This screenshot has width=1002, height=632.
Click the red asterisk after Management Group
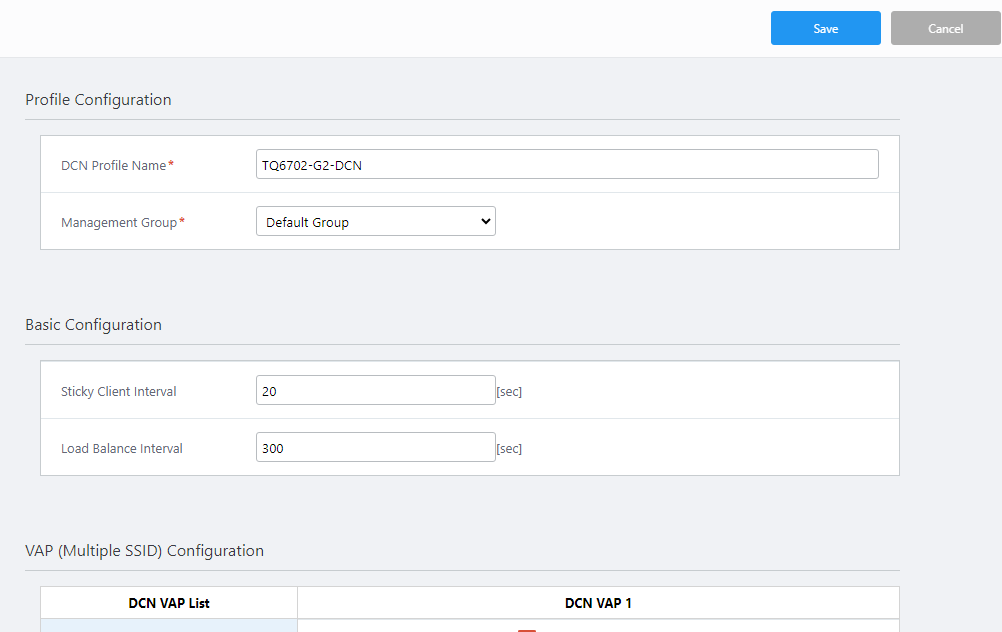[182, 221]
